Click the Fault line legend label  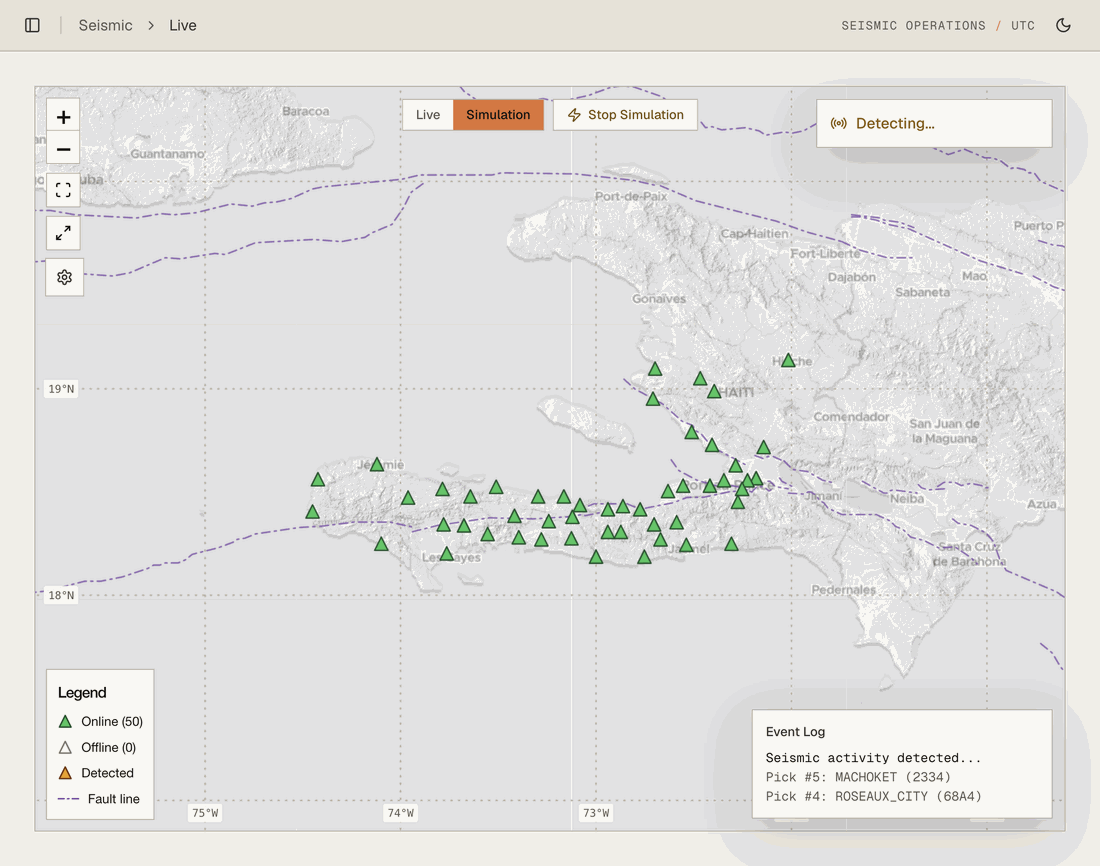pyautogui.click(x=114, y=799)
